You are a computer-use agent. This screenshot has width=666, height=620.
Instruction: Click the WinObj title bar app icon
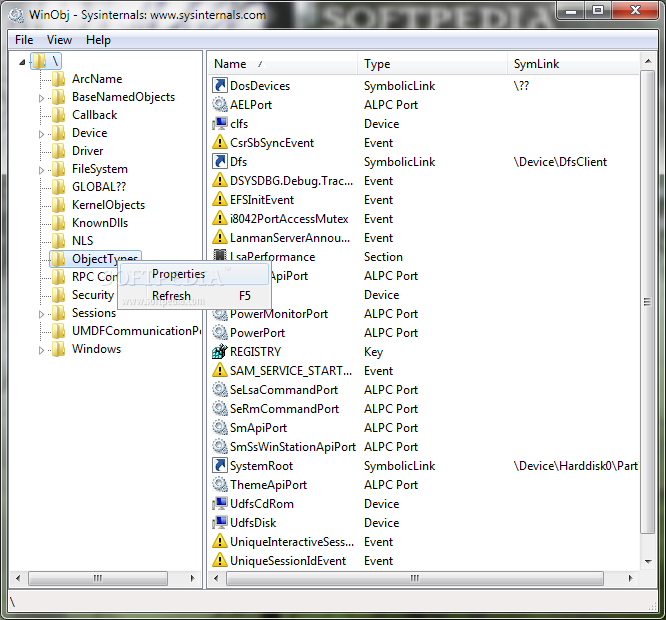point(16,15)
